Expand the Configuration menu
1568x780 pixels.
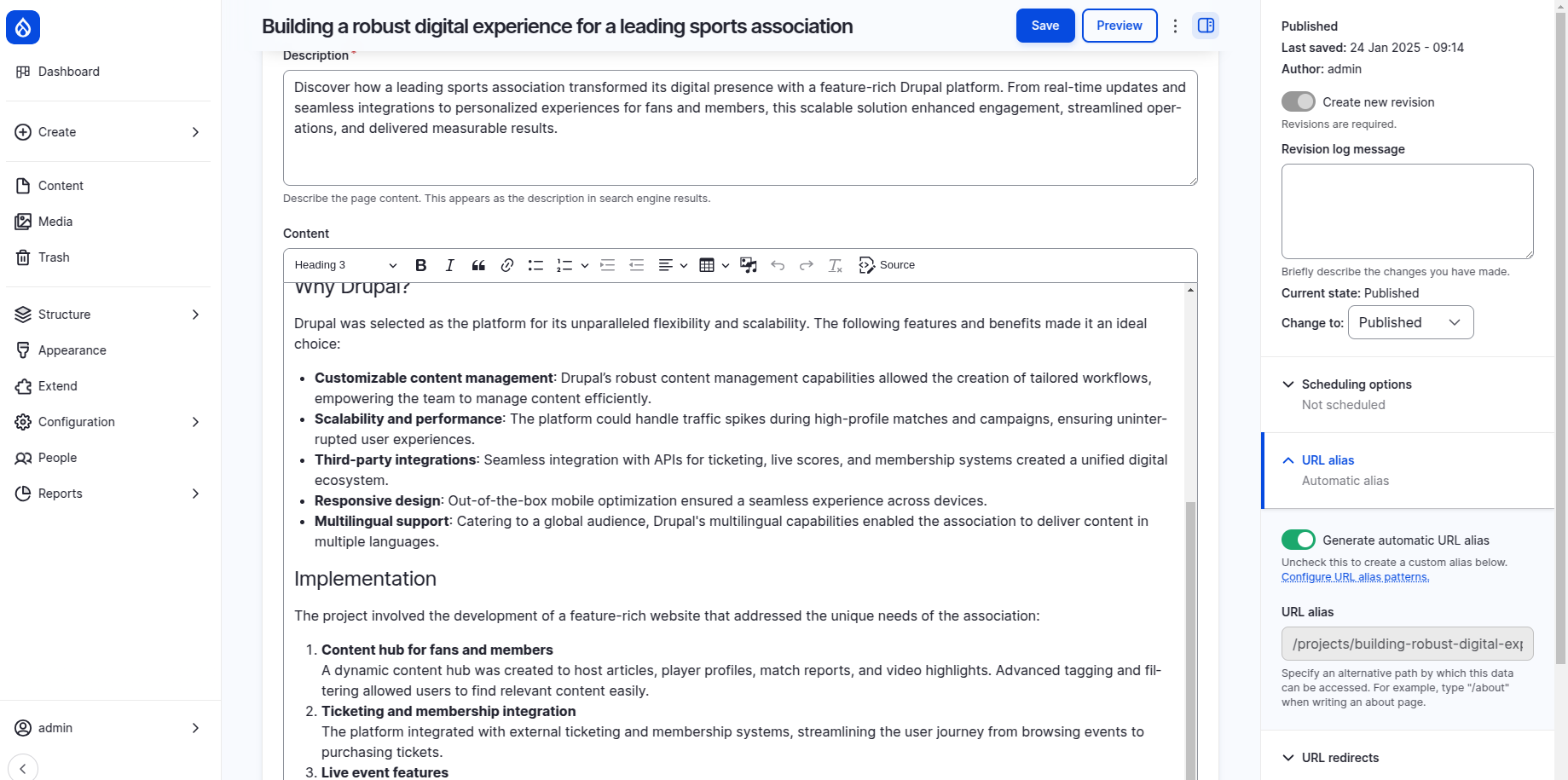108,422
